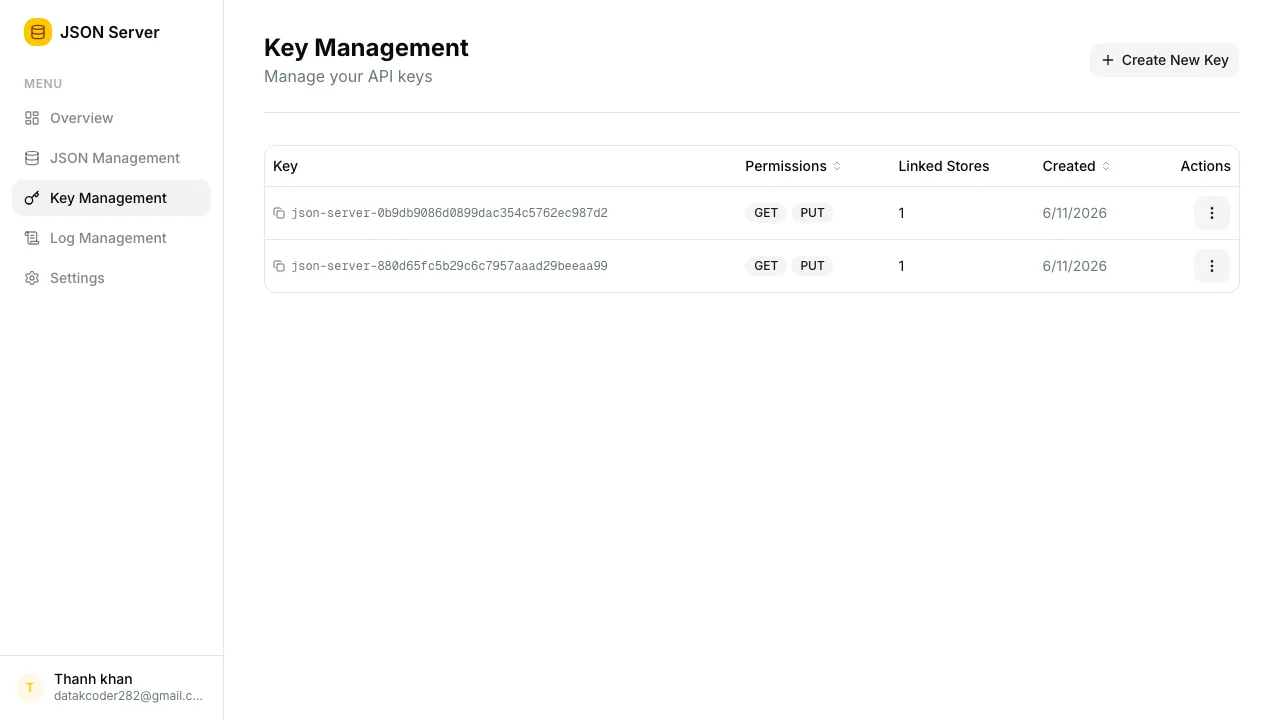Click the user avatar T
This screenshot has height=720, width=1280.
pyautogui.click(x=30, y=688)
